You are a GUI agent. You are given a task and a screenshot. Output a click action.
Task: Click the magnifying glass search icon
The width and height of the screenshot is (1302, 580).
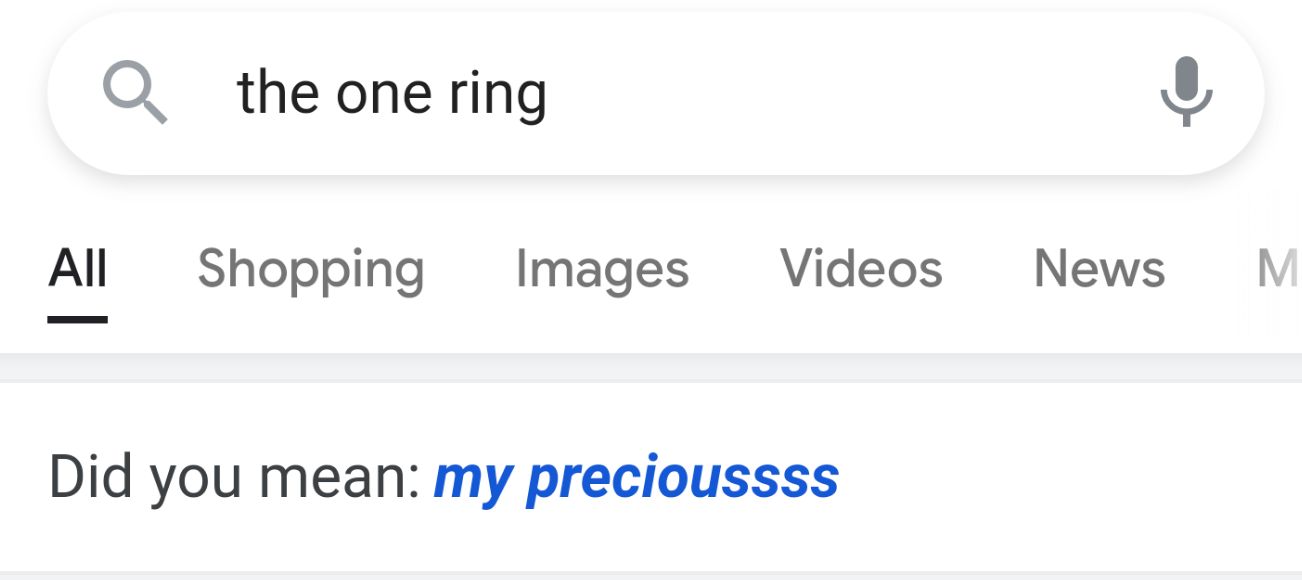click(135, 93)
